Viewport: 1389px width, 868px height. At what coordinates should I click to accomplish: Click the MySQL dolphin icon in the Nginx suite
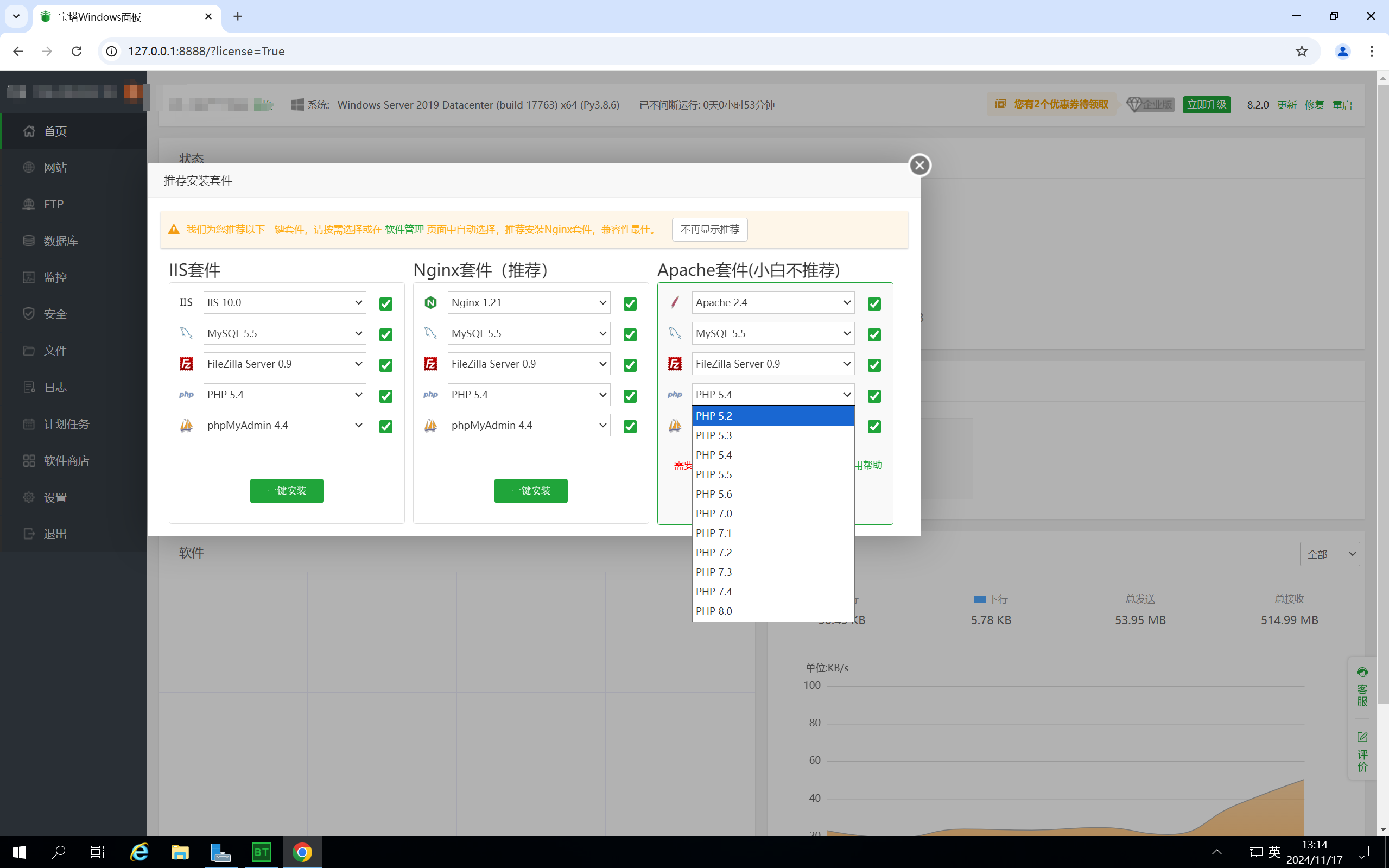coord(430,333)
